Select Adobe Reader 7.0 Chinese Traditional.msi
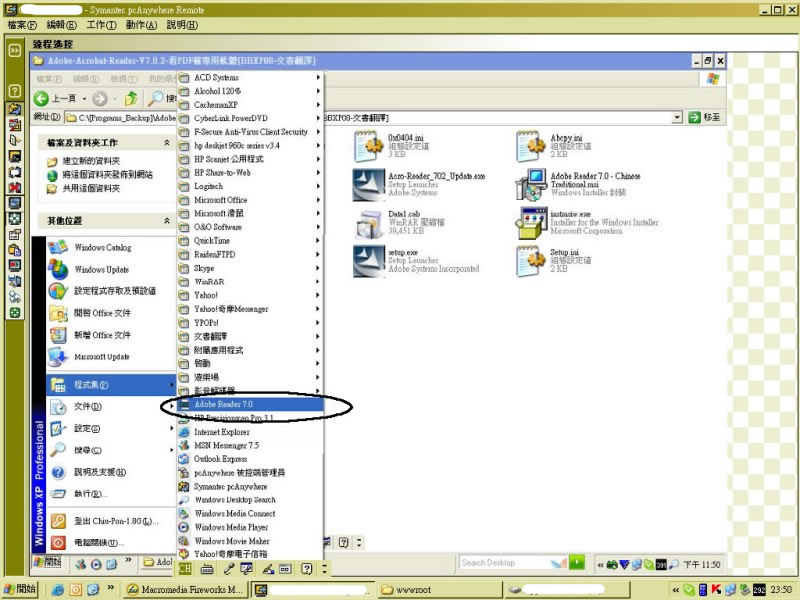This screenshot has height=600, width=800. coord(578,184)
